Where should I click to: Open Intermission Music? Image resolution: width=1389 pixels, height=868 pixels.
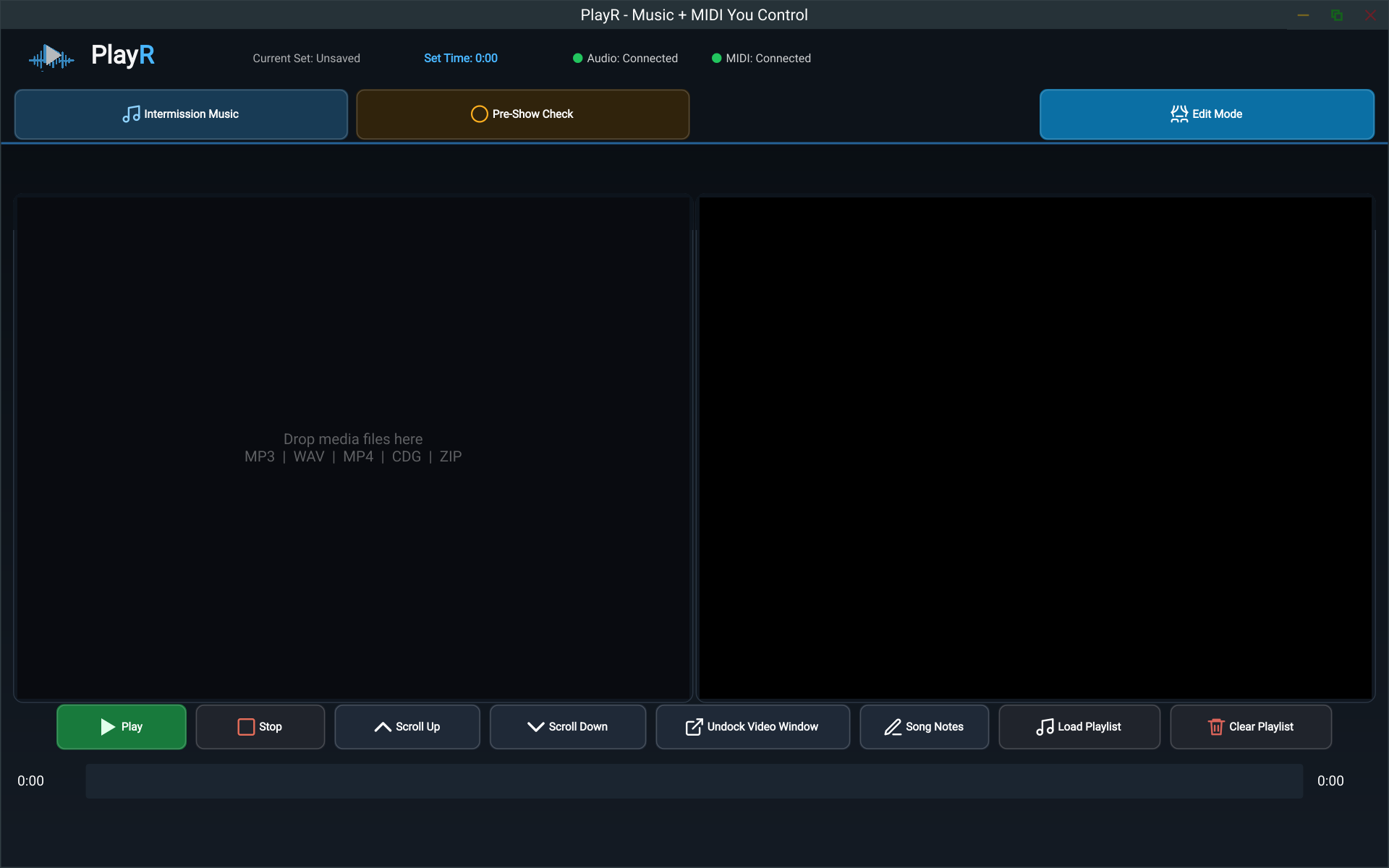tap(181, 114)
